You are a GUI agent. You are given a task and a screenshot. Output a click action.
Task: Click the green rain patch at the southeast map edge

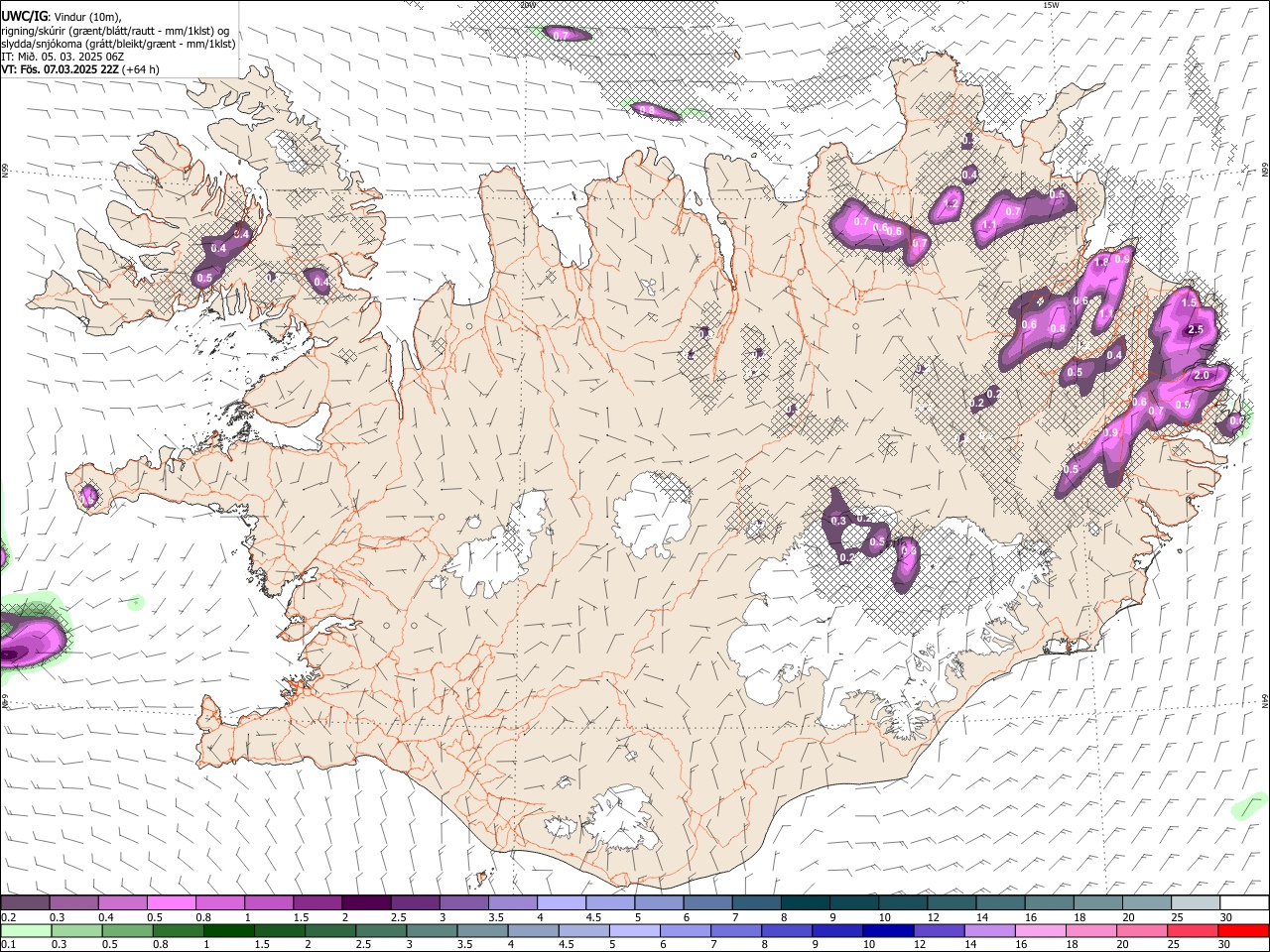[x=1250, y=806]
